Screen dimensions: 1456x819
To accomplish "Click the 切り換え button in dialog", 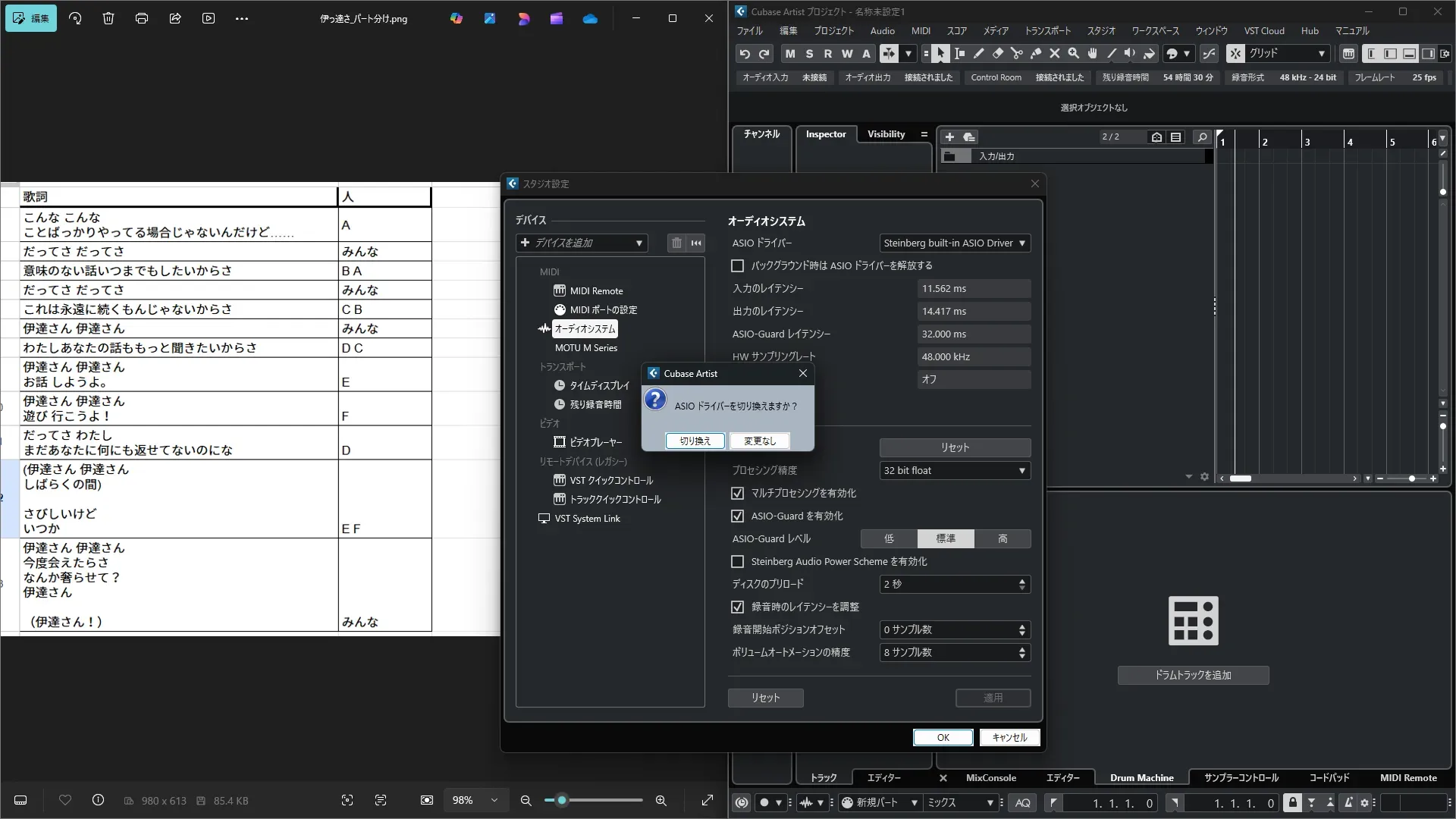I will coord(695,441).
